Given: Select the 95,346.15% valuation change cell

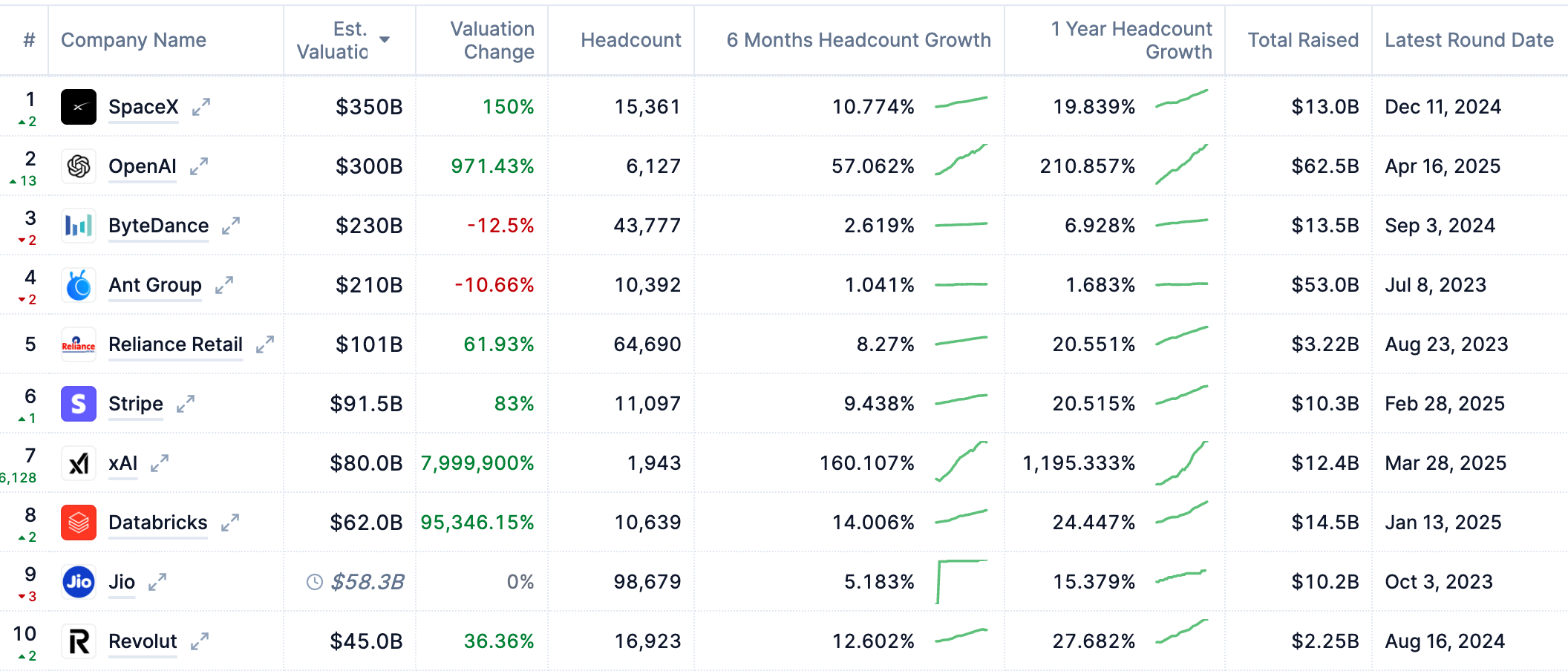Looking at the screenshot, I should click(x=477, y=523).
